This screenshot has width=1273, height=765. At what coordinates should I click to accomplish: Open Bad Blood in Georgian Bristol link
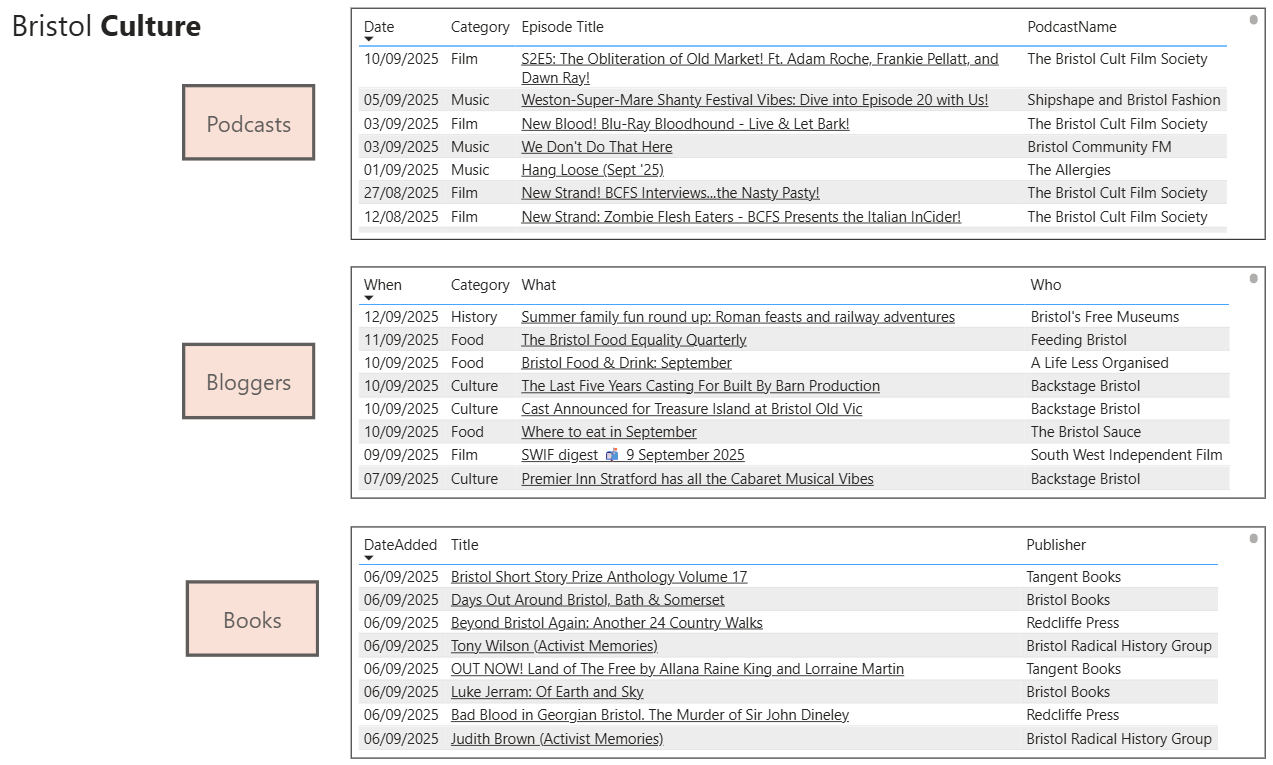[x=650, y=715]
